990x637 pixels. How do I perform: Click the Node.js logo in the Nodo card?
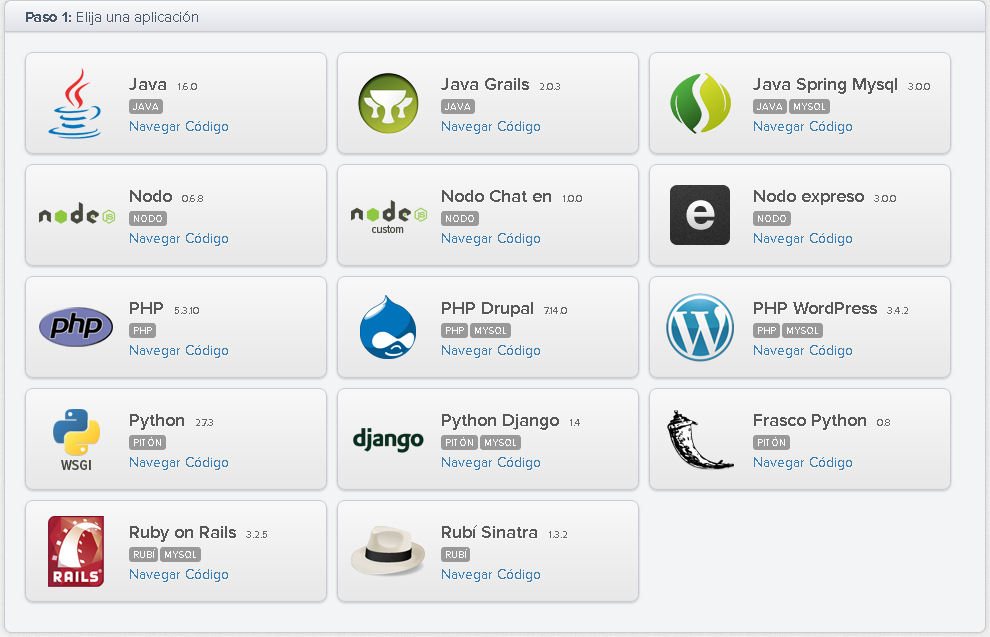coord(77,214)
